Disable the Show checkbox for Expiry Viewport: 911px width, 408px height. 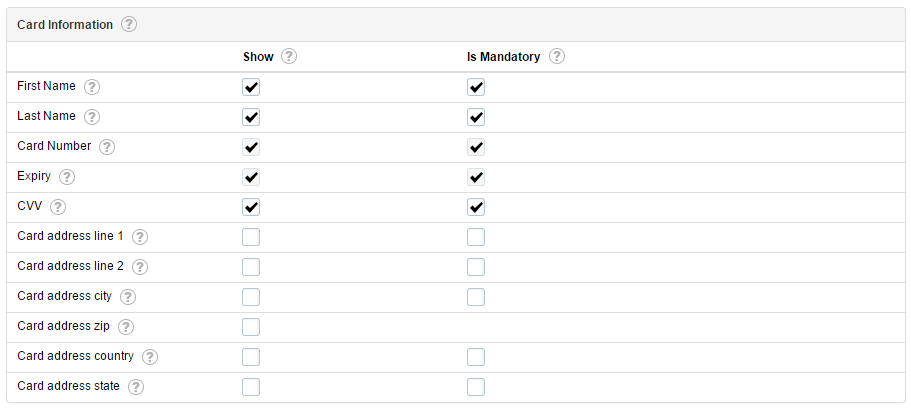click(251, 177)
